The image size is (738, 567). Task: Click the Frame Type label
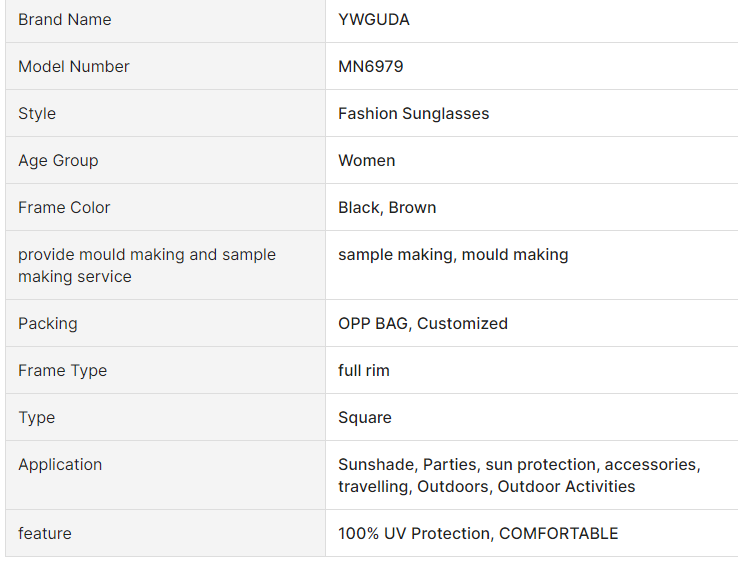click(62, 371)
